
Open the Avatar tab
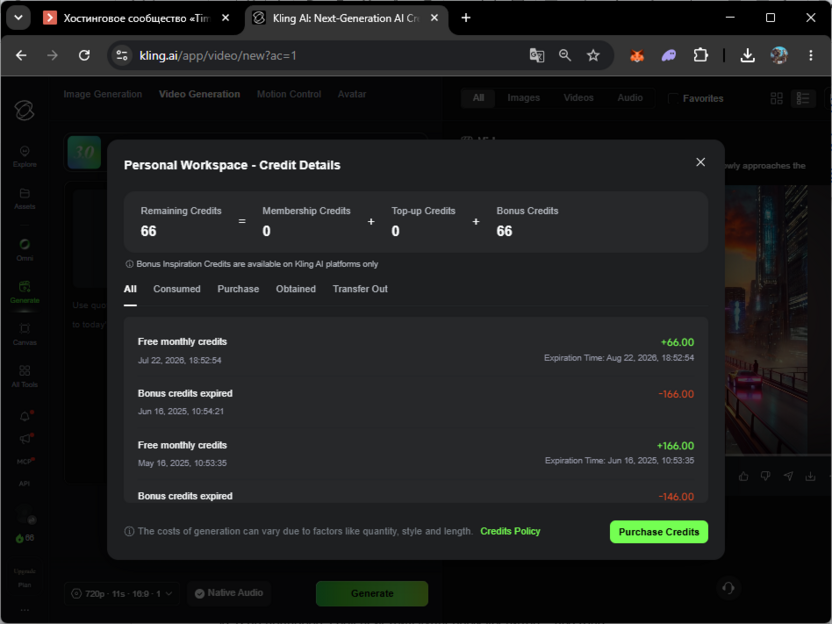352,94
